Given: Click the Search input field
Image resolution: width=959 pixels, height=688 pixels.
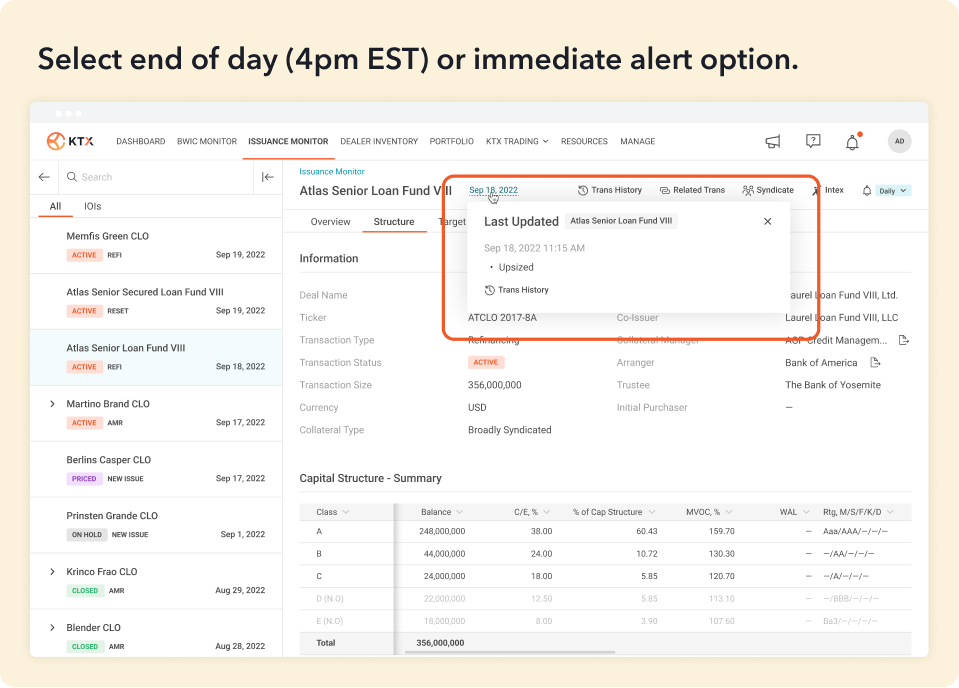Looking at the screenshot, I should [156, 177].
